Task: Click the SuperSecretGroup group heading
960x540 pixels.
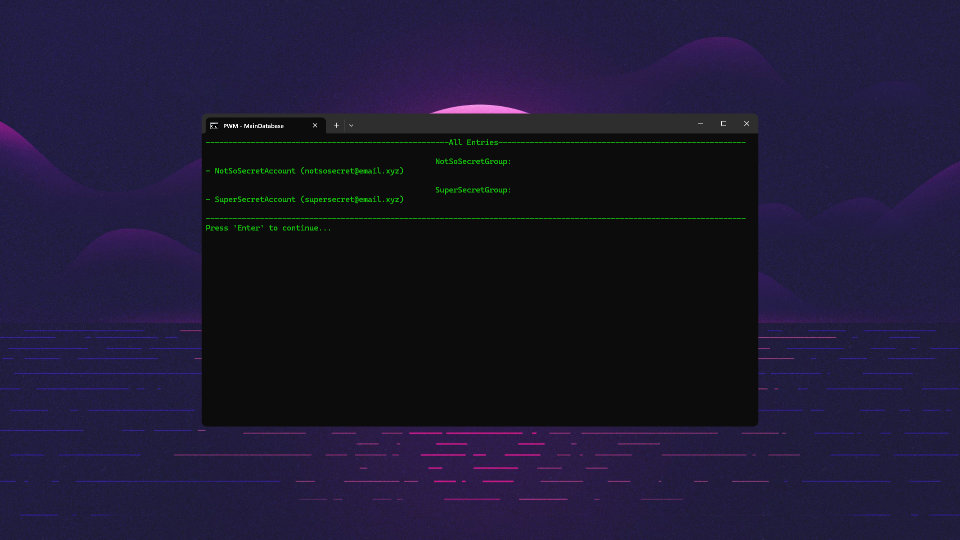Action: tap(473, 190)
